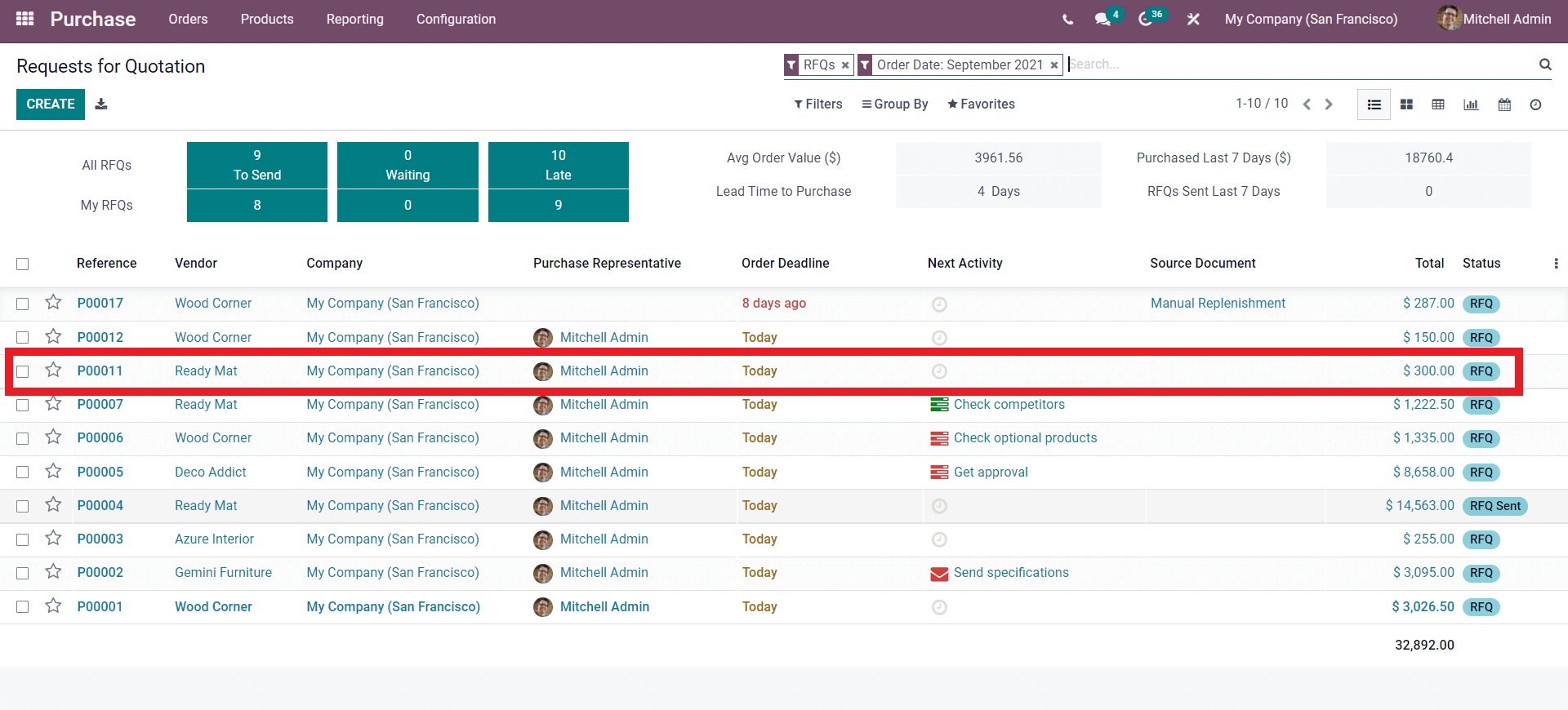
Task: Open the apps grid menu icon
Action: (25, 19)
